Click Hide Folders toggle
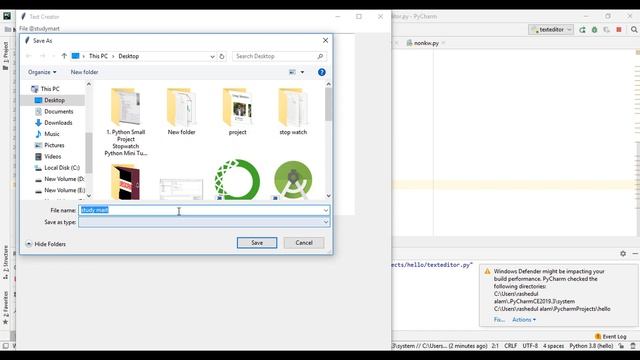This screenshot has width=640, height=360. [x=46, y=244]
